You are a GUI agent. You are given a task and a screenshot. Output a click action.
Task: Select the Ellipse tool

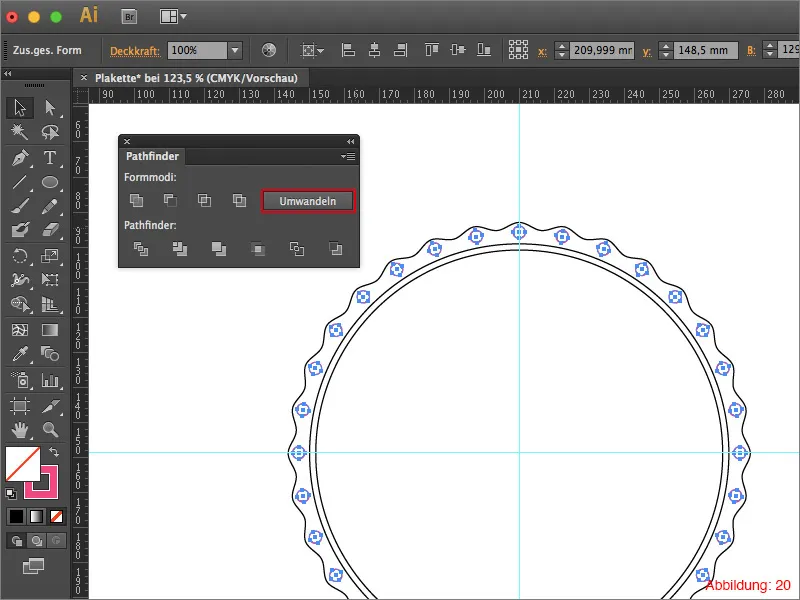pyautogui.click(x=50, y=182)
